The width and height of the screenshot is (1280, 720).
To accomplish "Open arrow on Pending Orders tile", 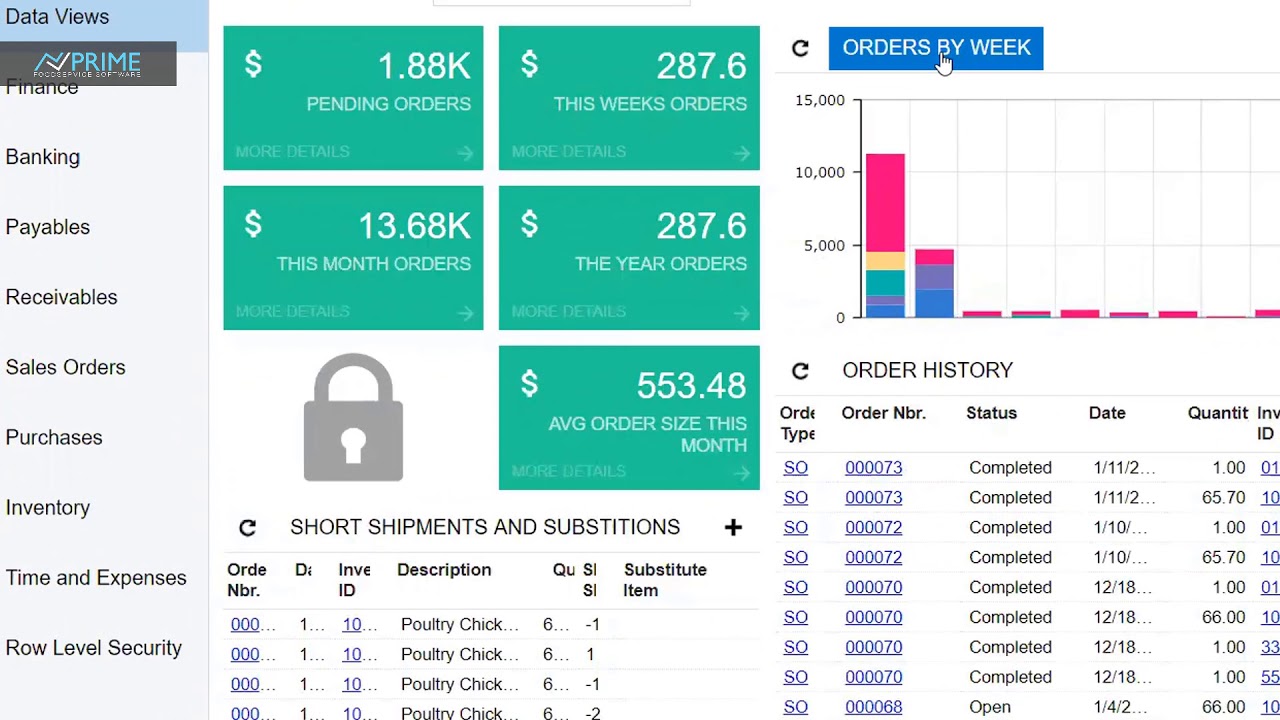I will [x=465, y=152].
